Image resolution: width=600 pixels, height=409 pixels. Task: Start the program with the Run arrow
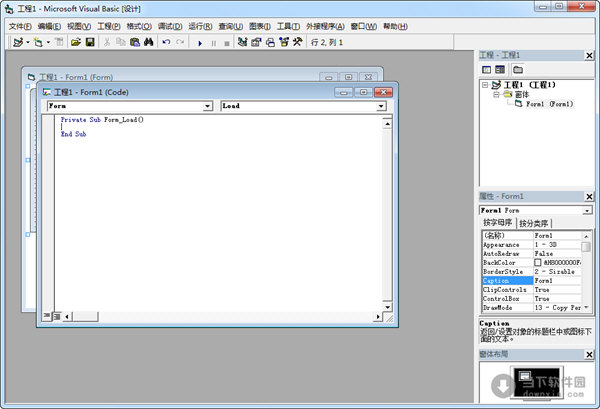click(x=200, y=43)
